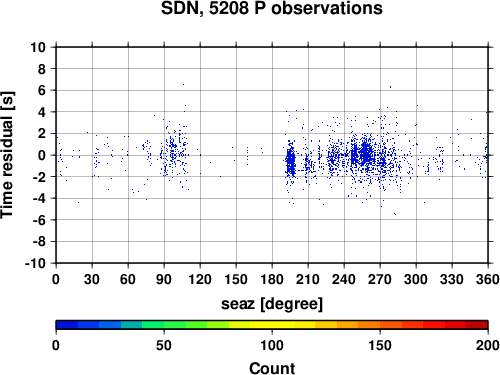Click the x-axis tick label 90
Screen dimensions: 500x375
pos(164,279)
